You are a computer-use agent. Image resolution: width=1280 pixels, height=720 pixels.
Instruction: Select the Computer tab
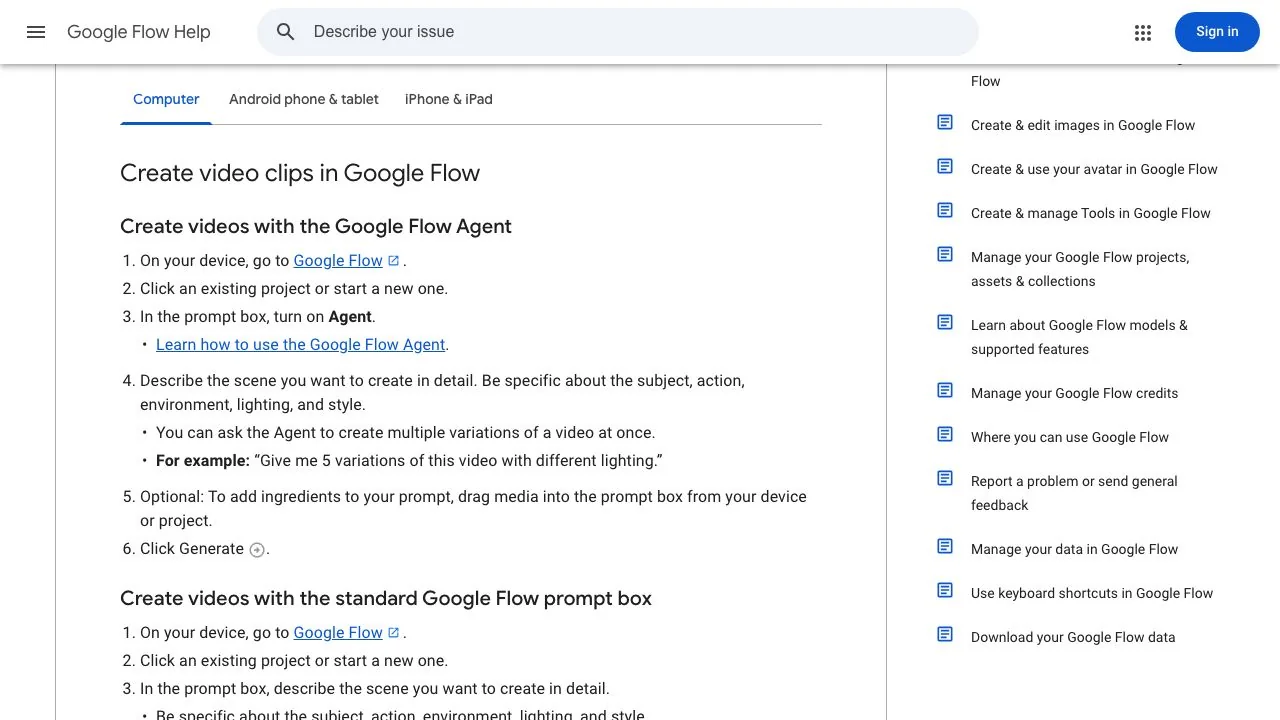point(166,99)
